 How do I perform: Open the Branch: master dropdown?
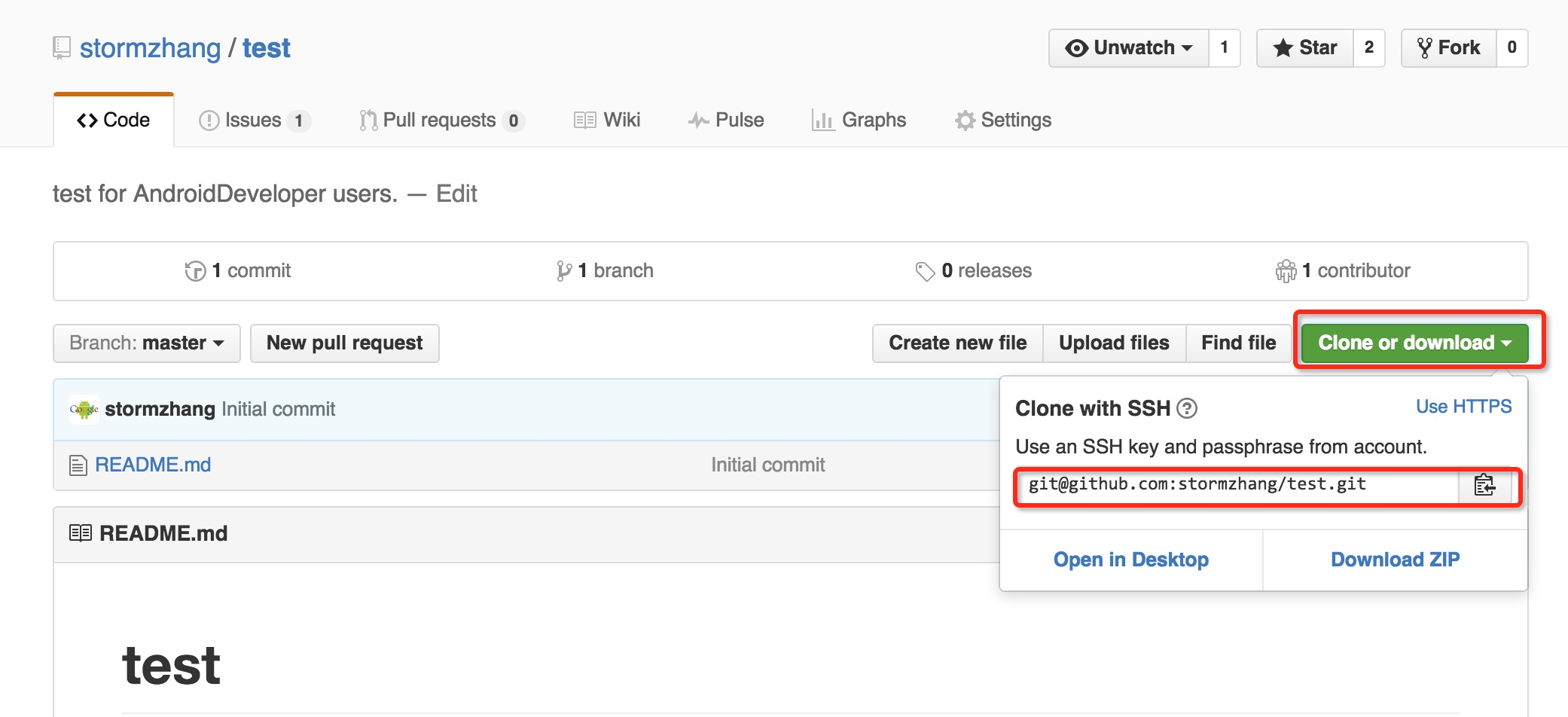[145, 343]
